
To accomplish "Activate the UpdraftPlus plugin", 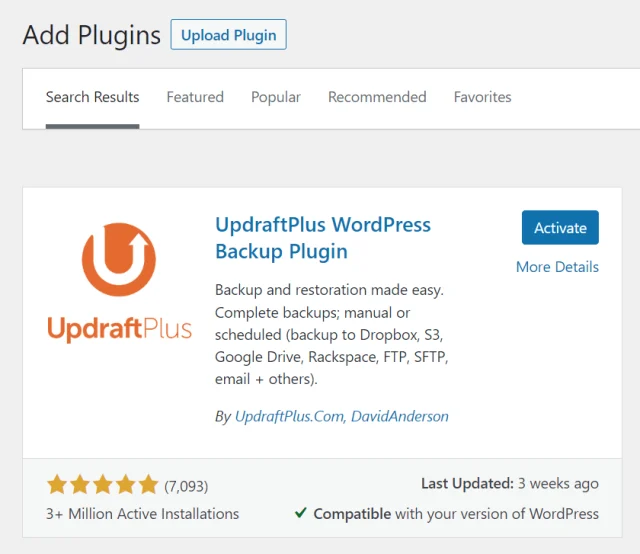I will coord(560,228).
